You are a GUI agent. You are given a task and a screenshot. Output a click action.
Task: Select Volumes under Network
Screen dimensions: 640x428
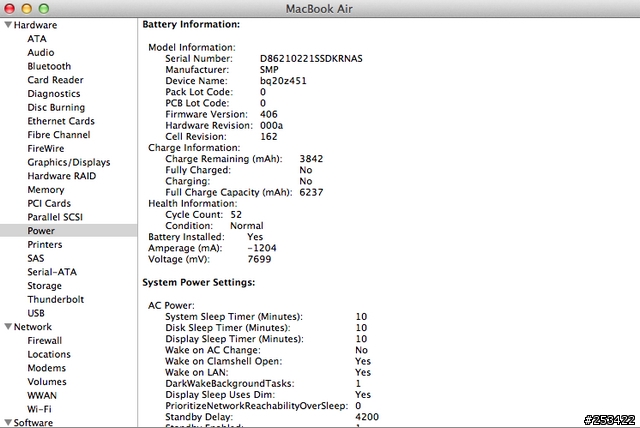click(x=47, y=381)
